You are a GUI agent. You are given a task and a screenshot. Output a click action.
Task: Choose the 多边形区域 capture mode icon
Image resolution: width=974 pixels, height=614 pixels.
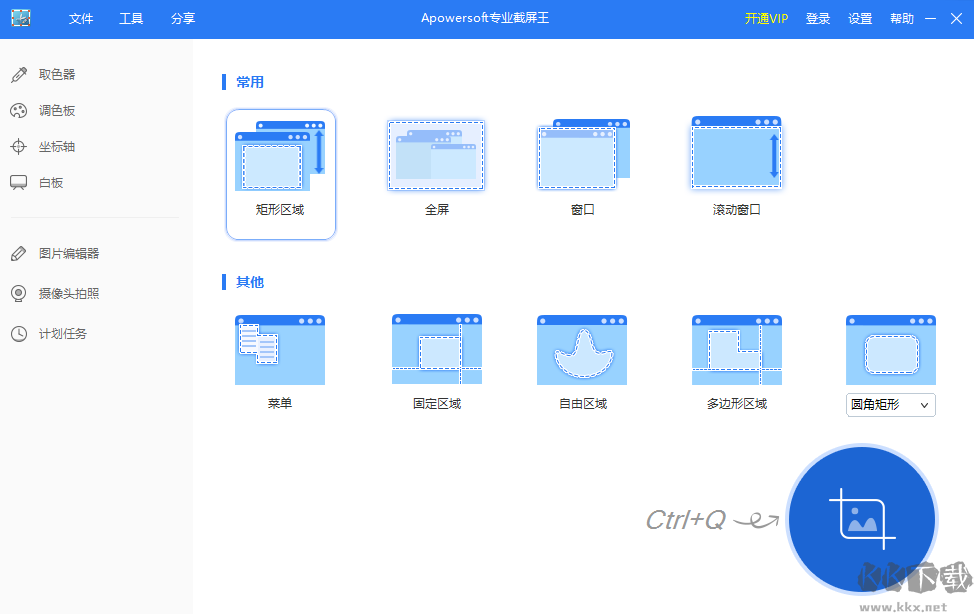pyautogui.click(x=737, y=350)
